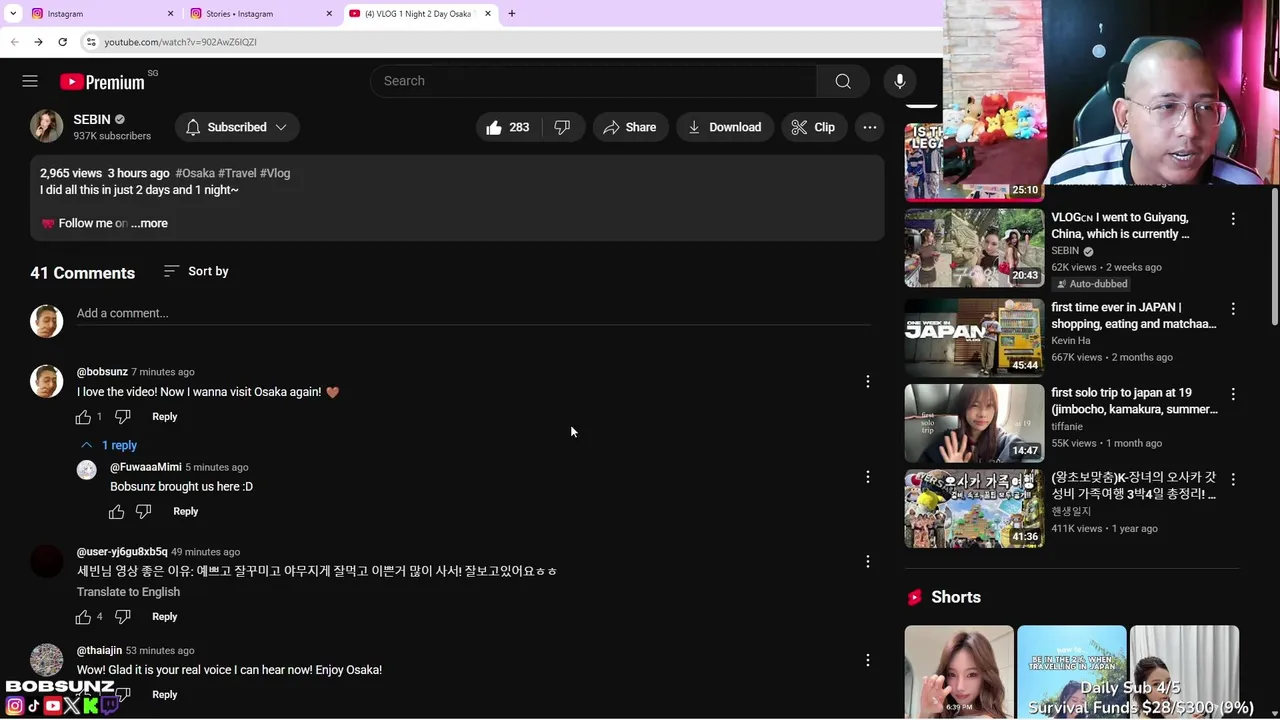Viewport: 1280px width, 720px height.
Task: Open first solo trip to japan thumbnail
Action: [974, 423]
